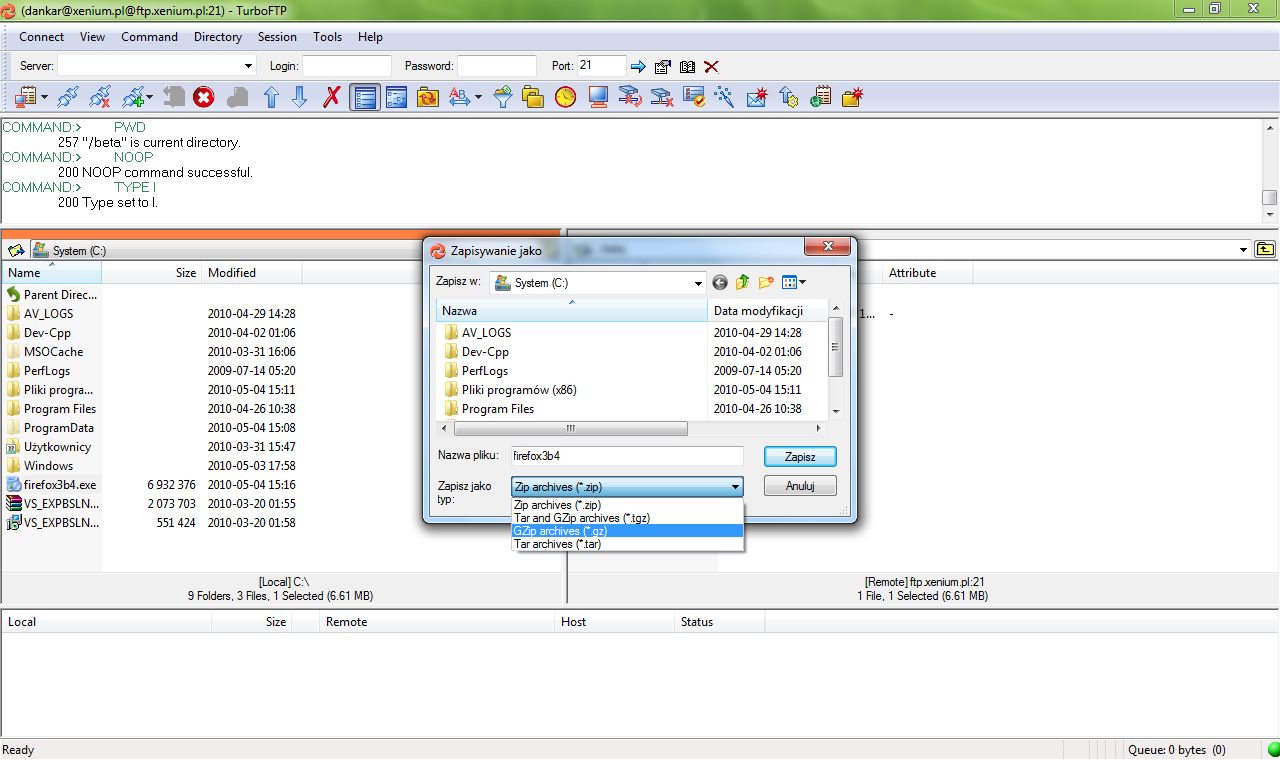This screenshot has width=1280, height=760.
Task: Click the Anuluj button
Action: (800, 486)
